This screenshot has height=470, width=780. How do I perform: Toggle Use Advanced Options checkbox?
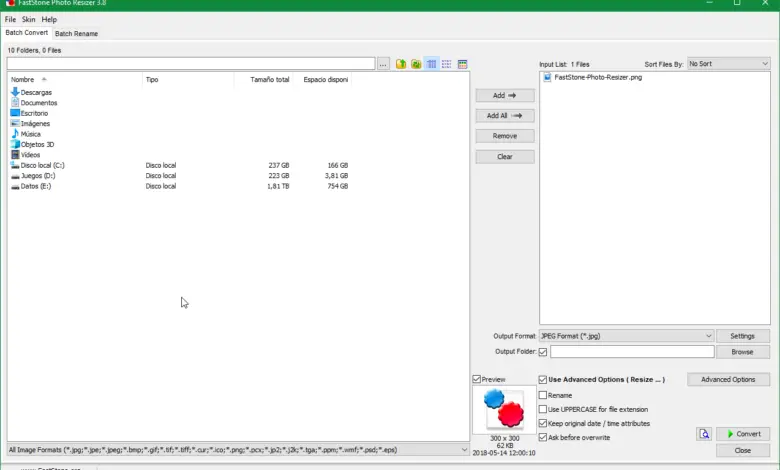pos(543,379)
